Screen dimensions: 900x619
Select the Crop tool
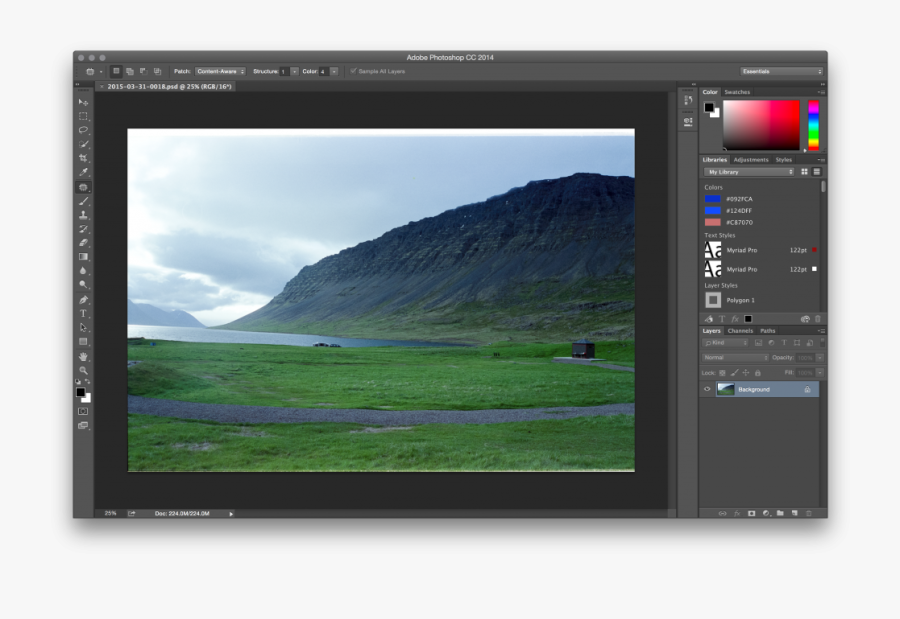[84, 158]
